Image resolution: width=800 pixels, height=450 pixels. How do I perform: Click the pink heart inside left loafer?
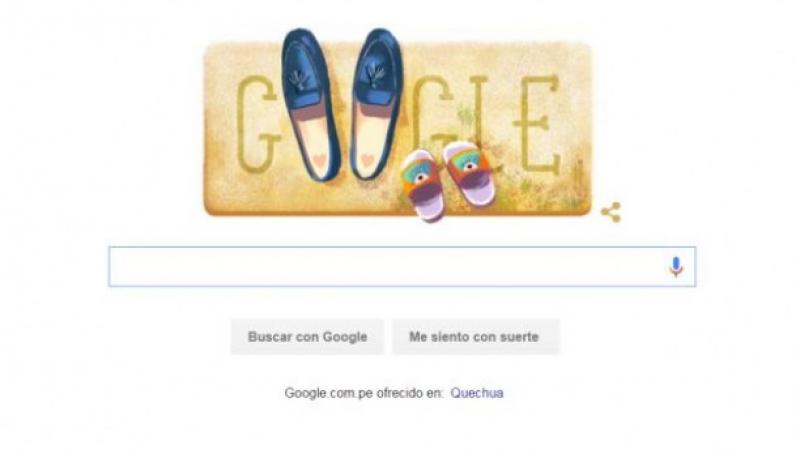319,160
